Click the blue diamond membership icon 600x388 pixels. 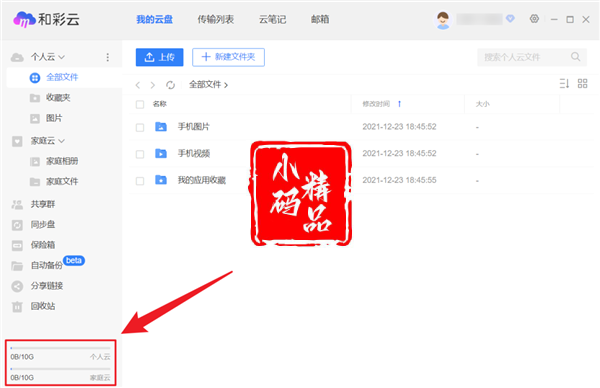coord(510,19)
